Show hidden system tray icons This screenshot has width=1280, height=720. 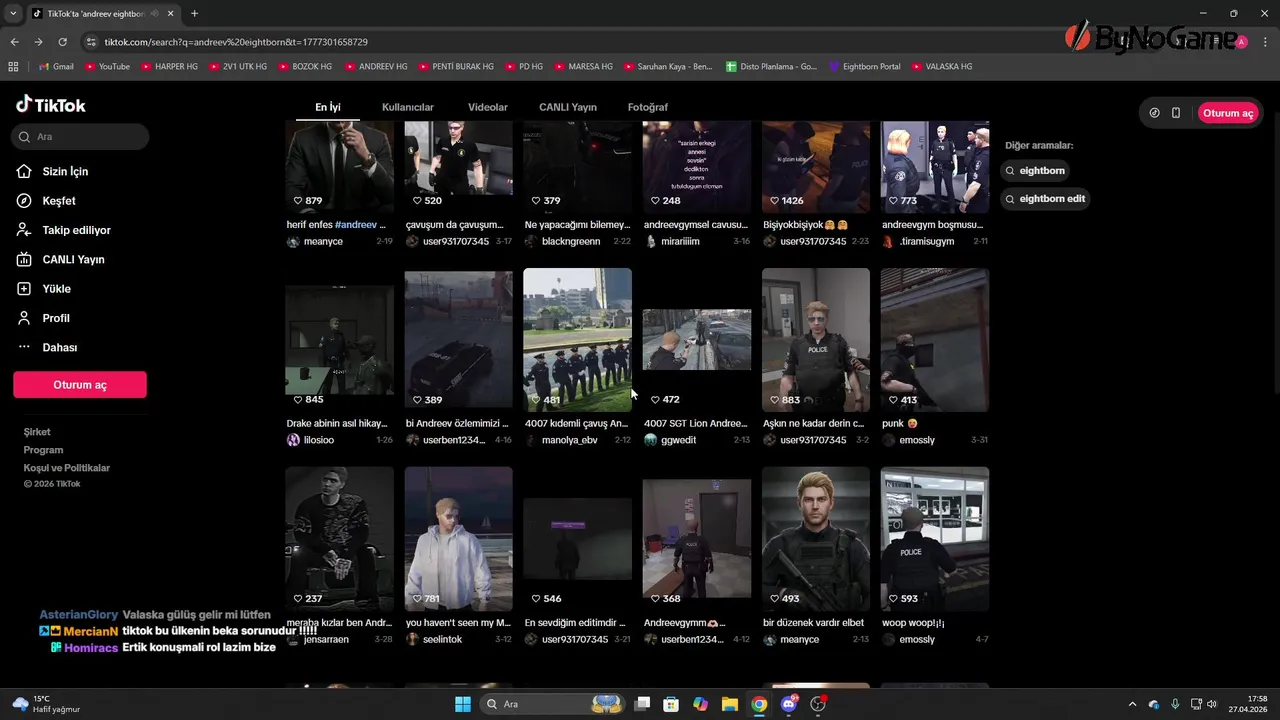(x=1132, y=704)
